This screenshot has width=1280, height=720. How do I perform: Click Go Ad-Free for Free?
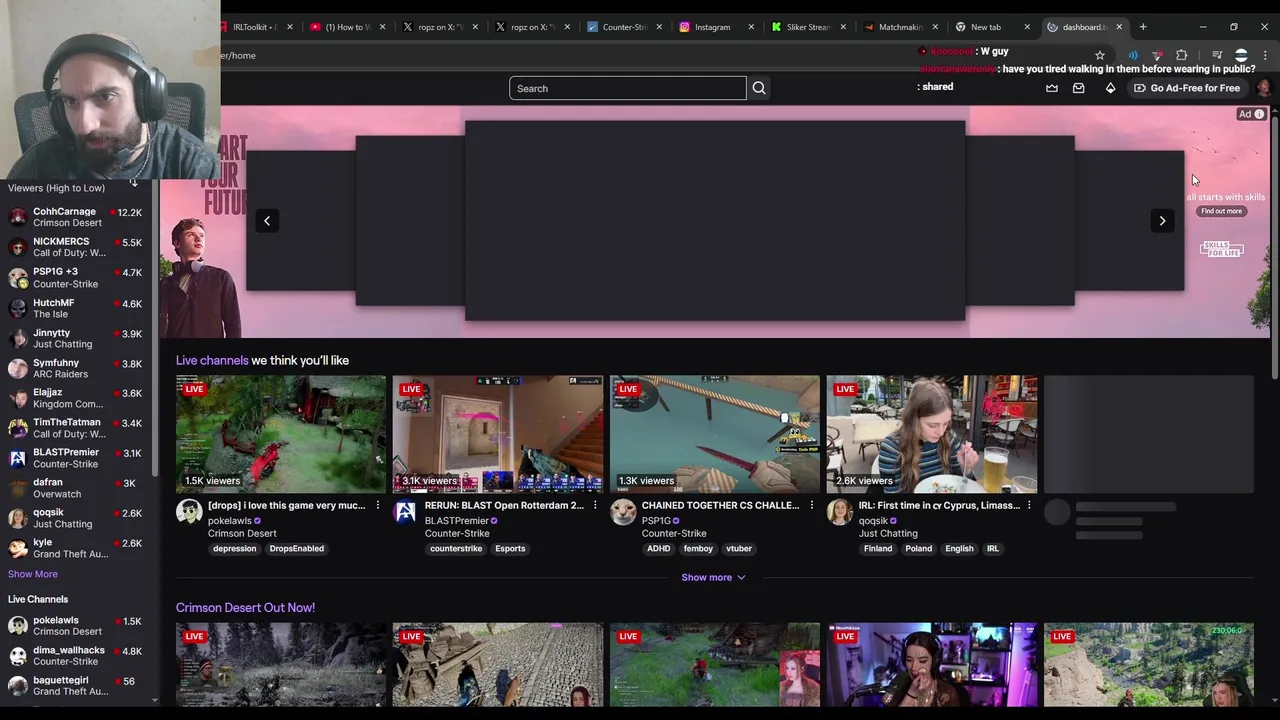1186,88
